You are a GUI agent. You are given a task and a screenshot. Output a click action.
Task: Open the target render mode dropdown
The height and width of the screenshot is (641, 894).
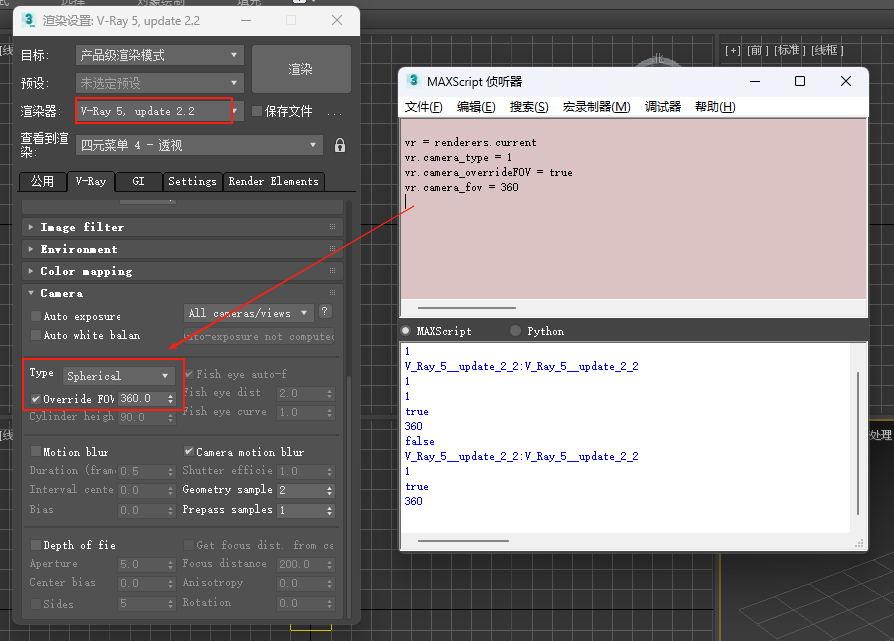click(x=160, y=55)
